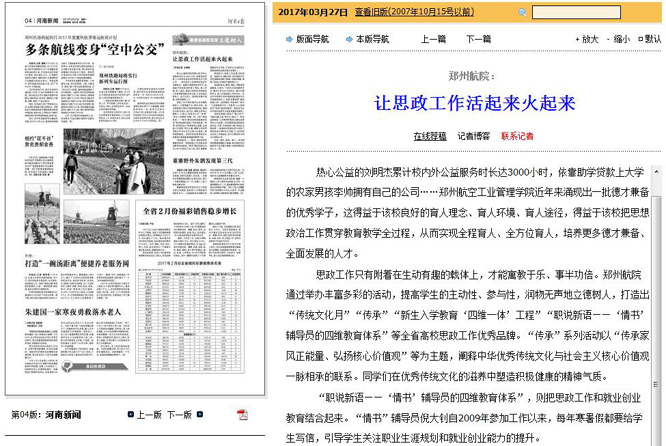The height and width of the screenshot is (446, 666).
Task: Click the headline 多条航线变身"空中公交" on page
Action: click(x=95, y=49)
